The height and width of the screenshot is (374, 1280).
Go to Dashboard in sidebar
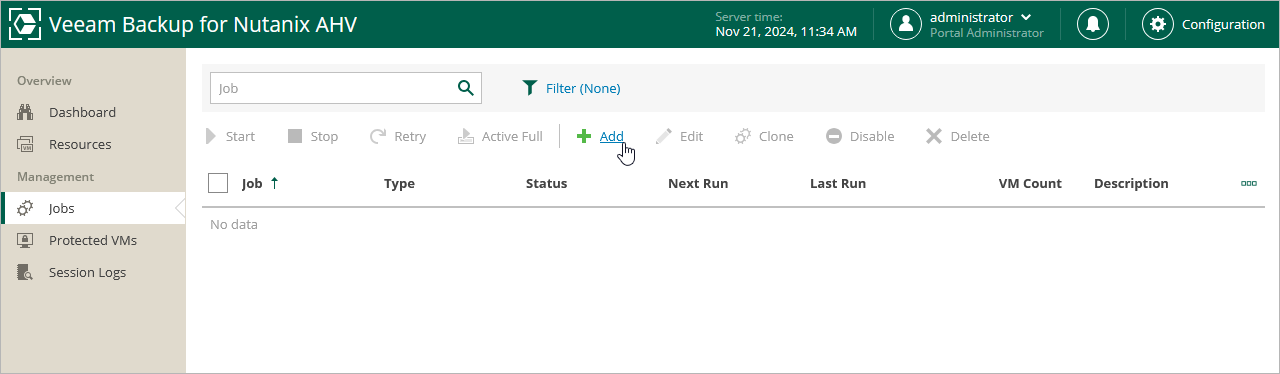(x=82, y=112)
